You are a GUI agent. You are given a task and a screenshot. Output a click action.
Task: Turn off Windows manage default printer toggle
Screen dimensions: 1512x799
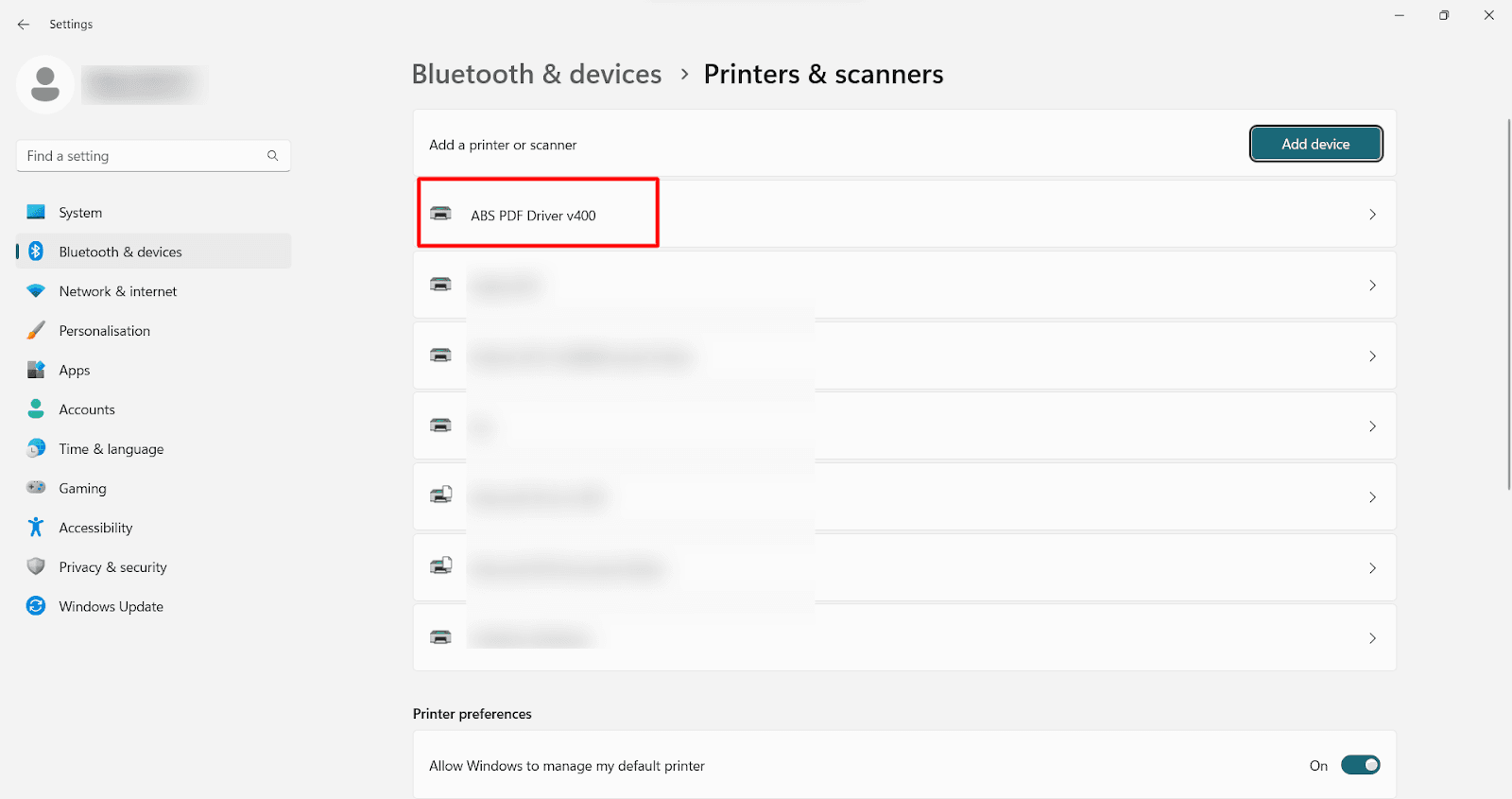pyautogui.click(x=1360, y=765)
